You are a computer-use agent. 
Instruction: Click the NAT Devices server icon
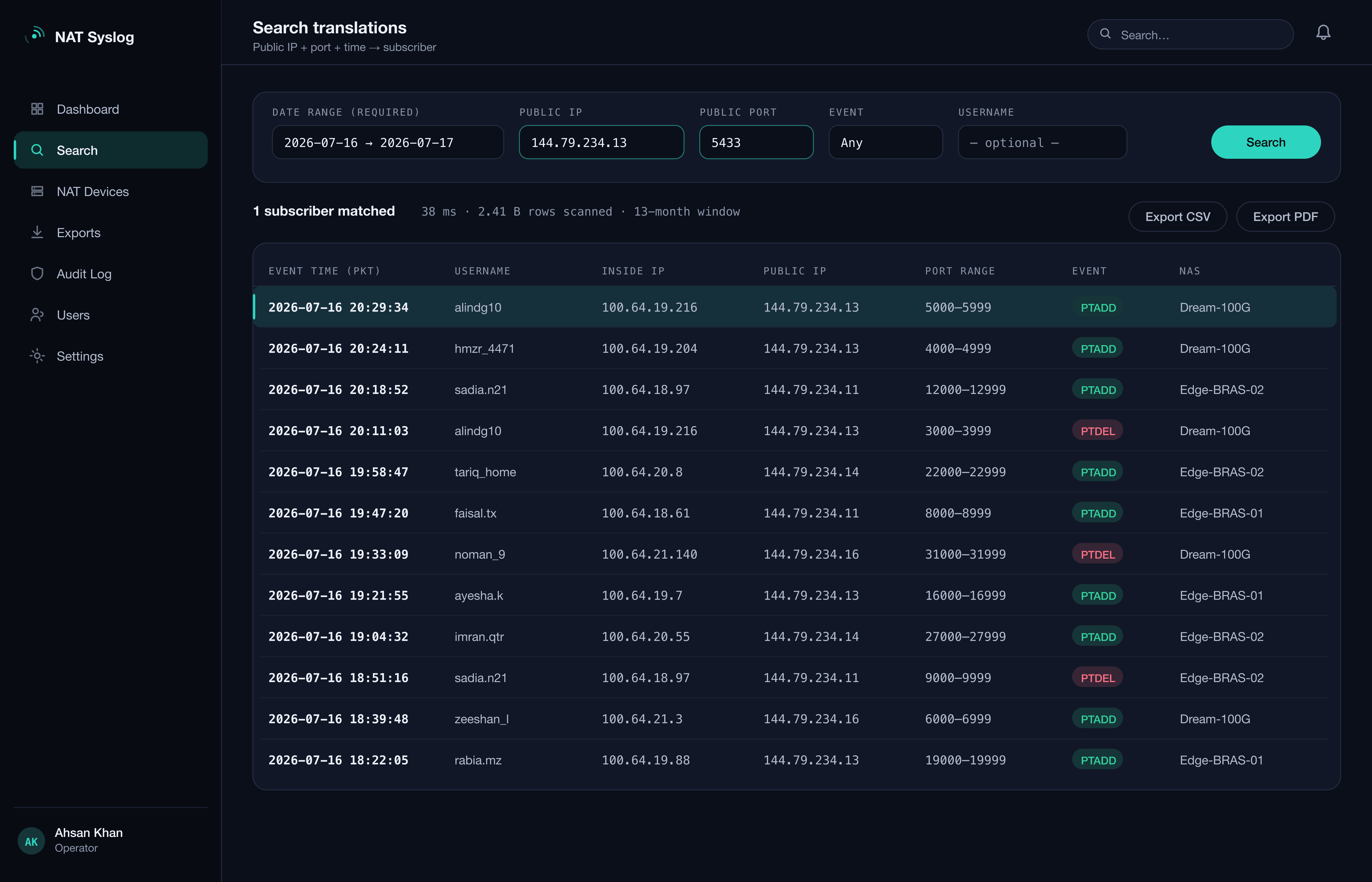pyautogui.click(x=37, y=191)
